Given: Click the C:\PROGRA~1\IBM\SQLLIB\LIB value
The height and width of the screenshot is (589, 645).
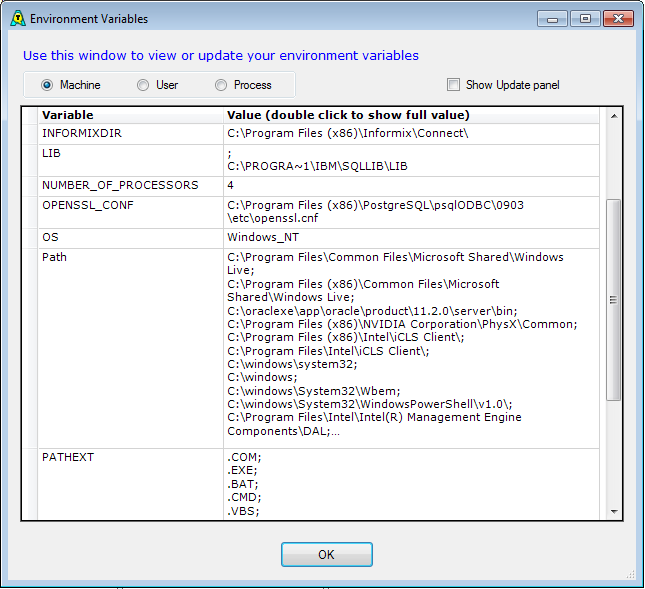Looking at the screenshot, I should coord(317,166).
